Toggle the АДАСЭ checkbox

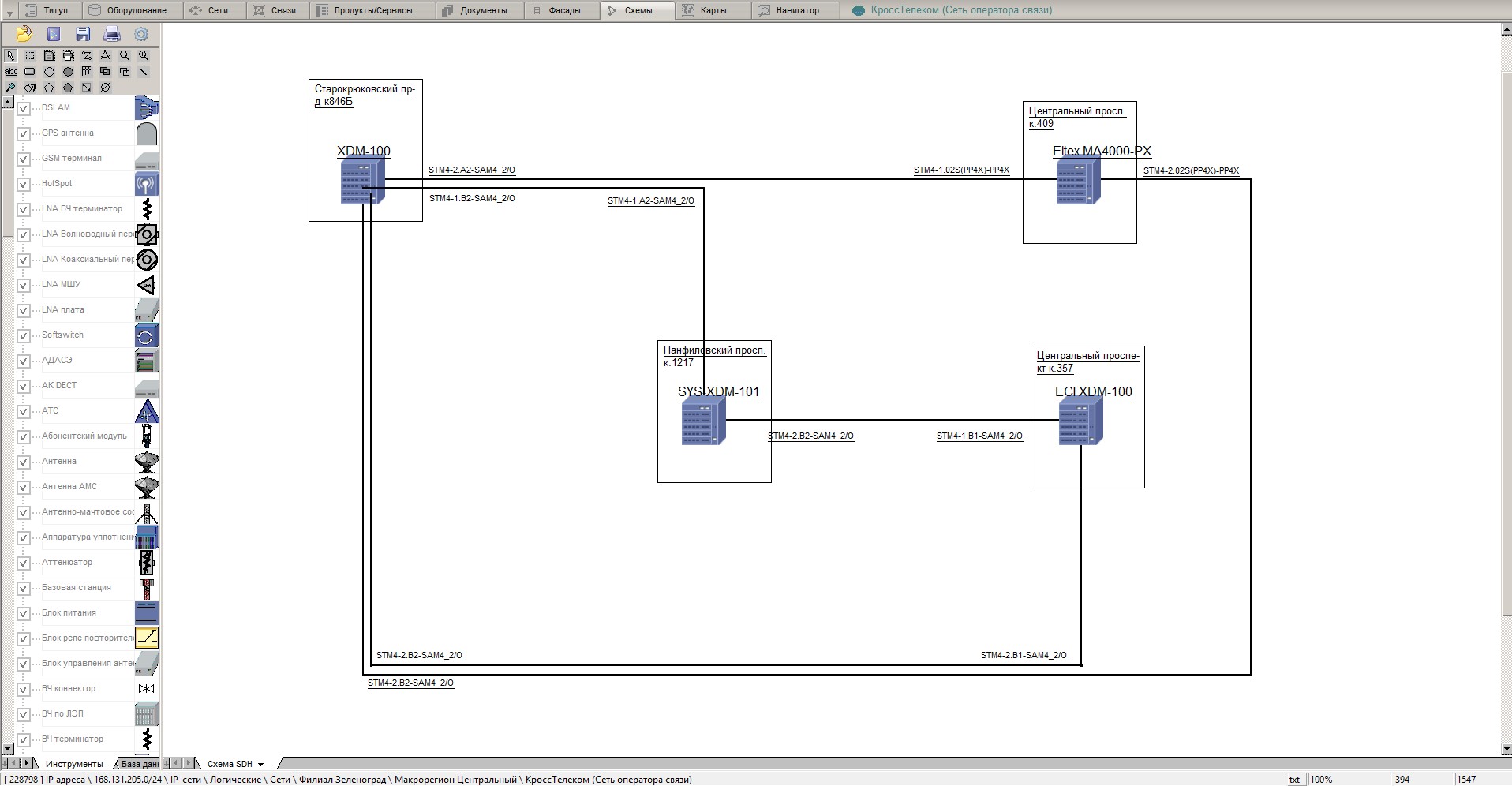click(x=24, y=361)
